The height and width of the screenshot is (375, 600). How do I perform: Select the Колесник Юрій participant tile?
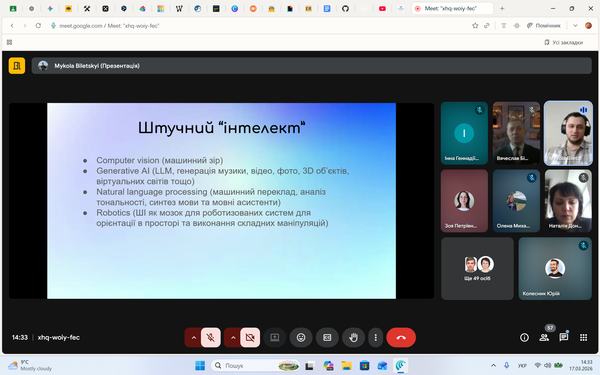[555, 269]
